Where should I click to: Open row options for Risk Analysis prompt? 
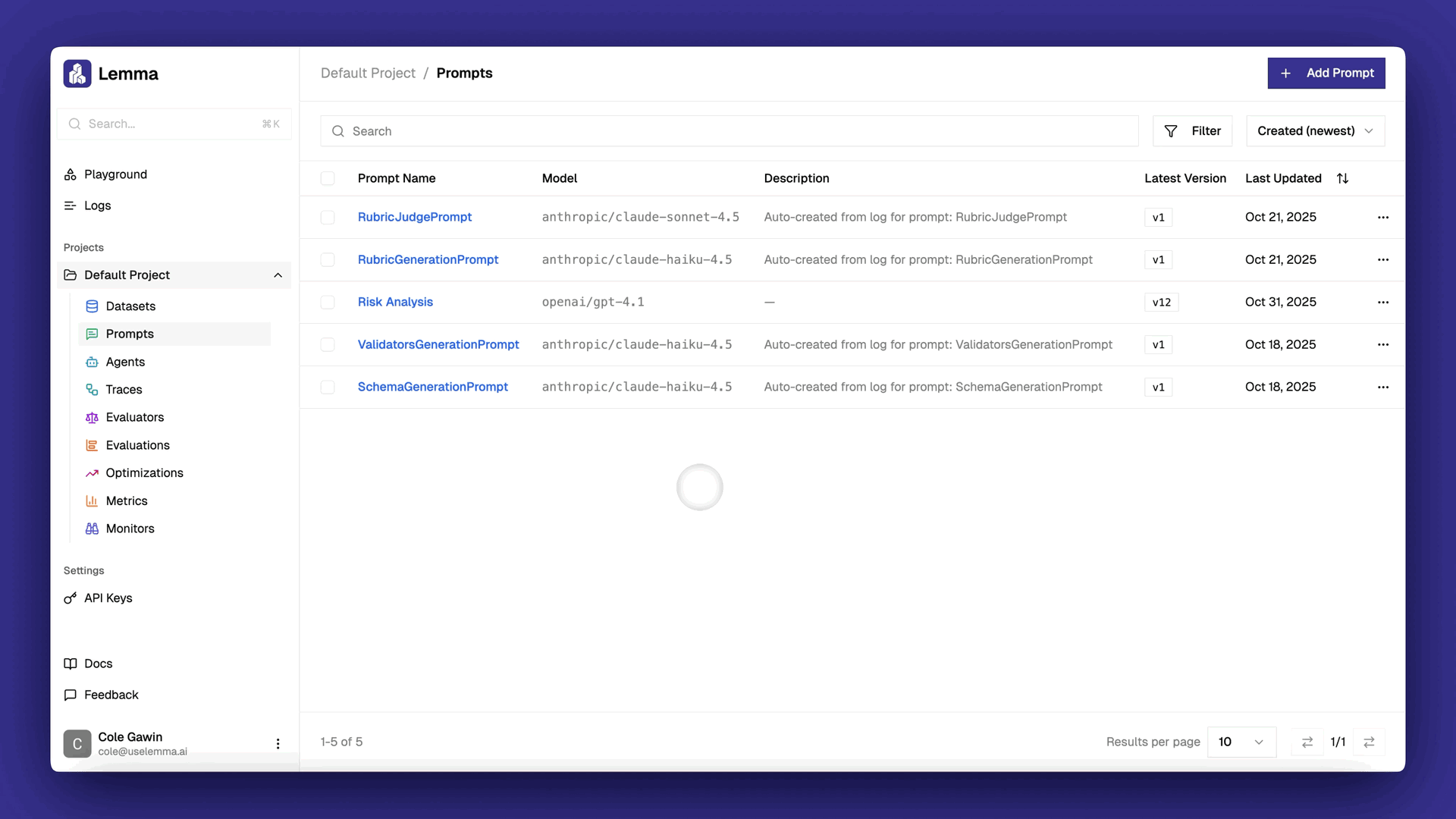(x=1382, y=302)
